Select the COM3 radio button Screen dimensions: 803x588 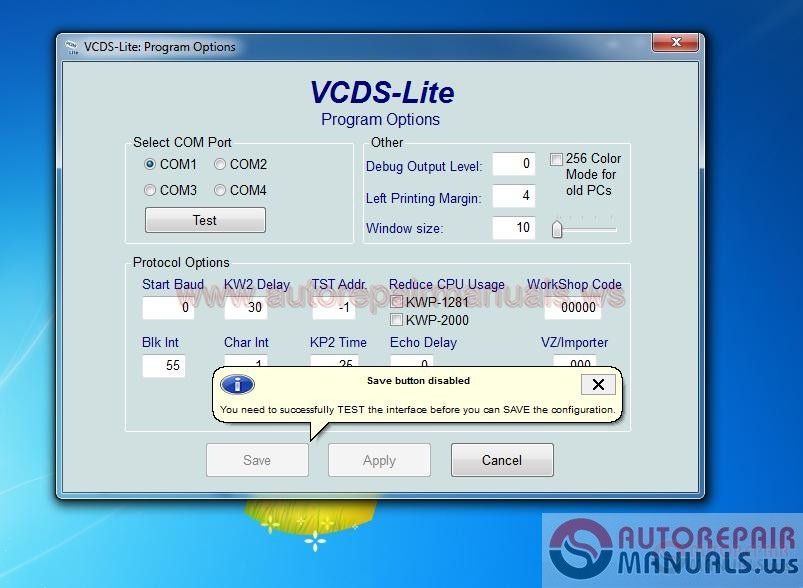pos(150,191)
